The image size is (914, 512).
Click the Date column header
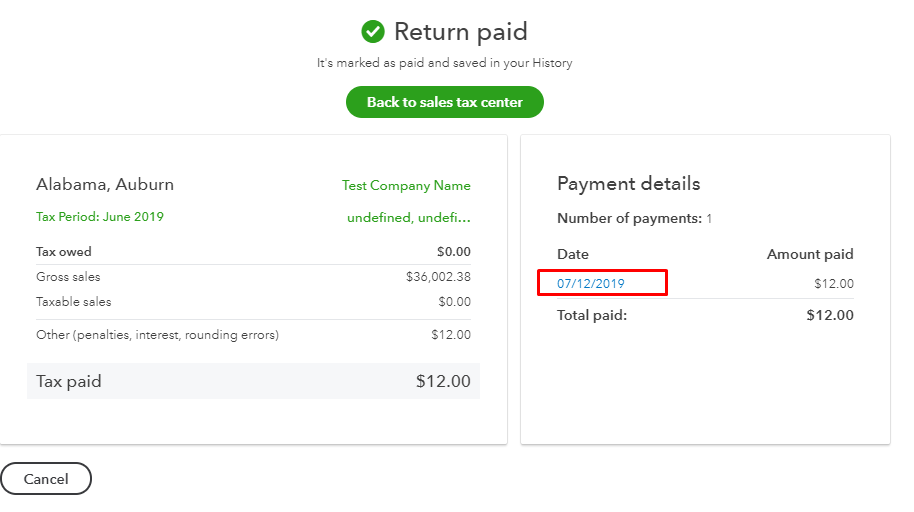click(x=573, y=255)
